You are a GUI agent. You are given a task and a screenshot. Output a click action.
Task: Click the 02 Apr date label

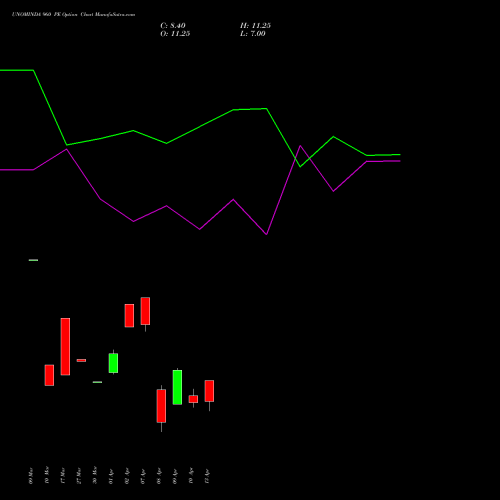coord(127,476)
